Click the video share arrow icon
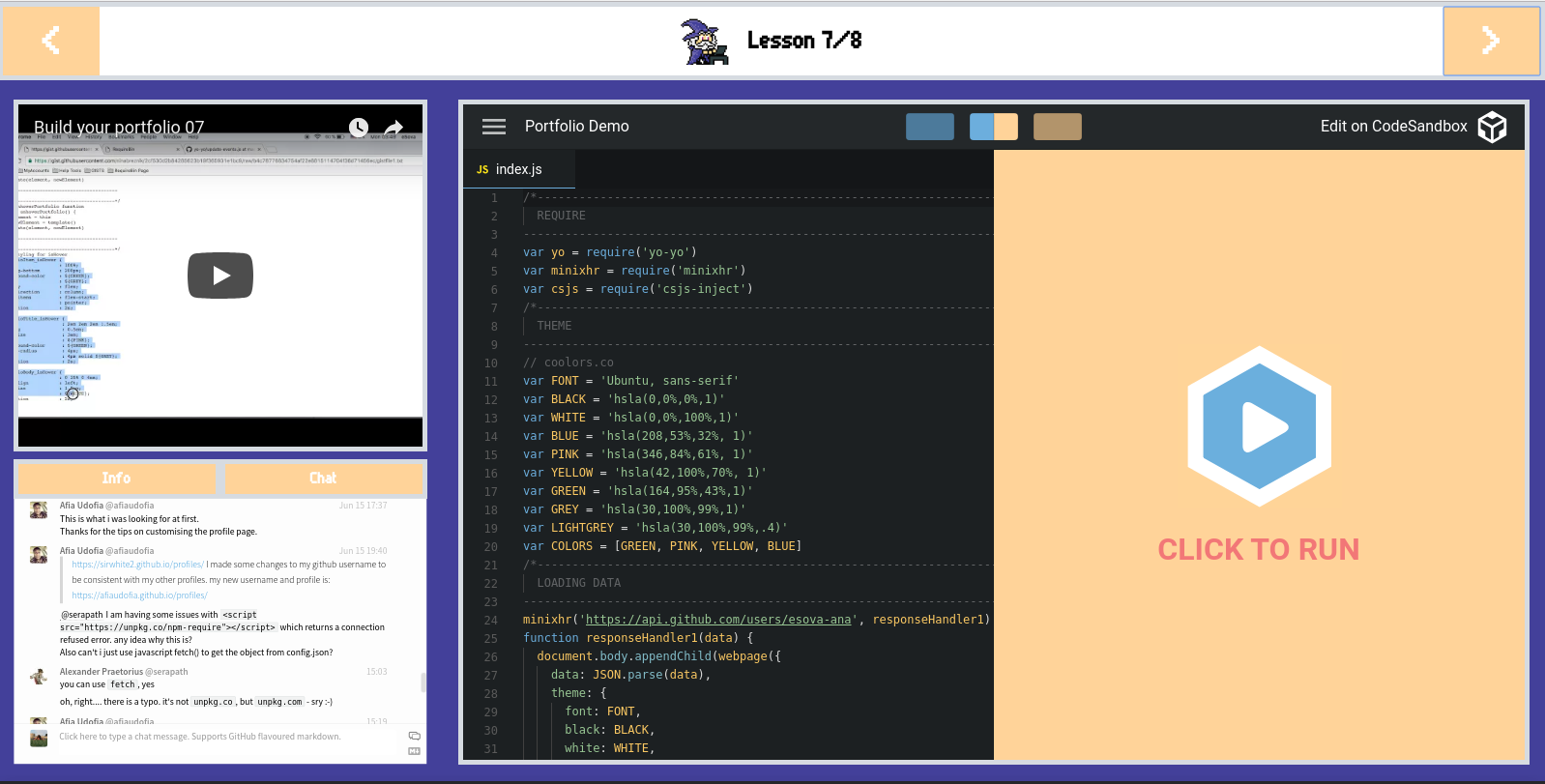 (394, 128)
